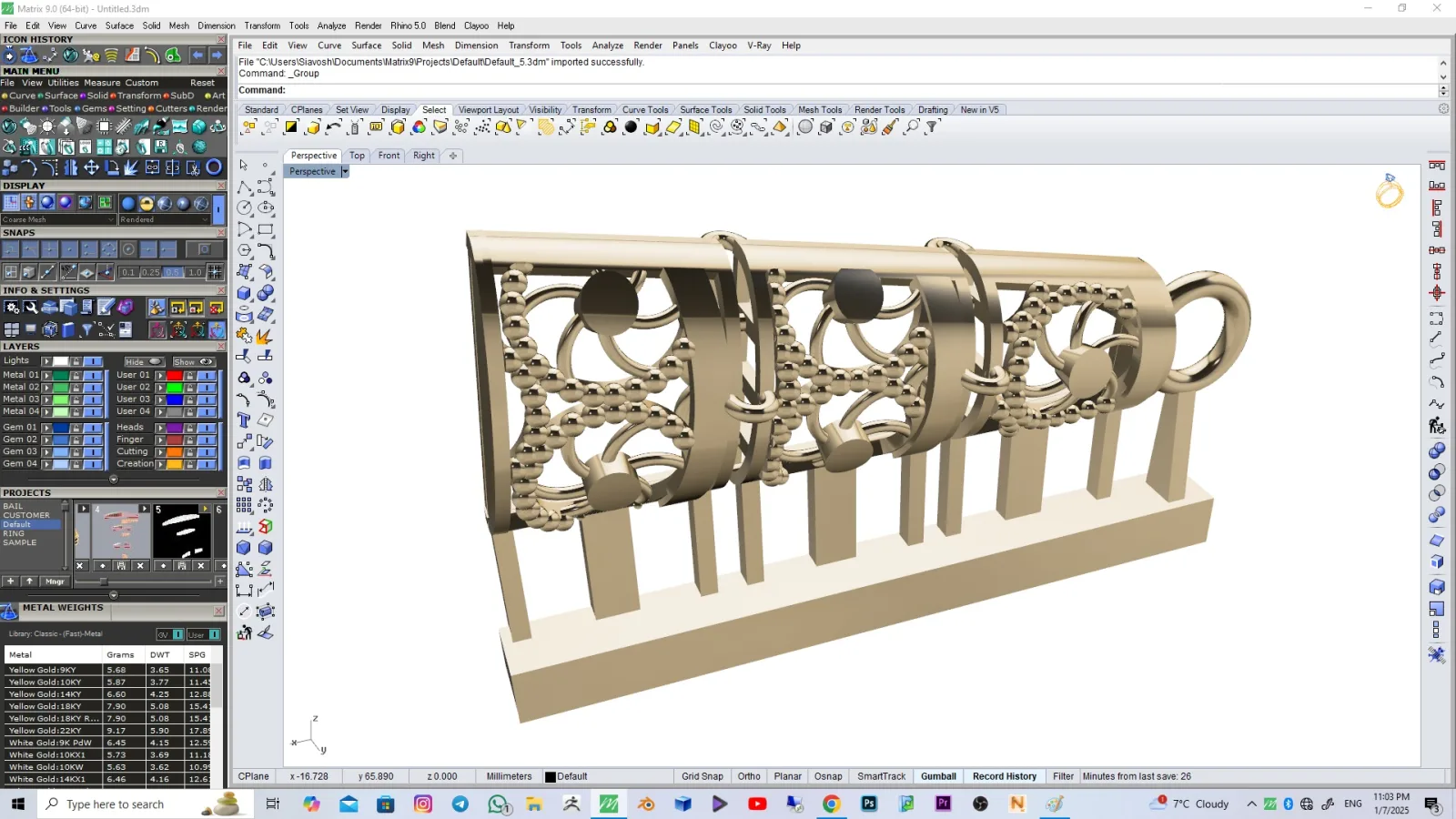This screenshot has width=1456, height=819.
Task: Click the paintbrush icon in Select toolbar
Action: pos(891,127)
